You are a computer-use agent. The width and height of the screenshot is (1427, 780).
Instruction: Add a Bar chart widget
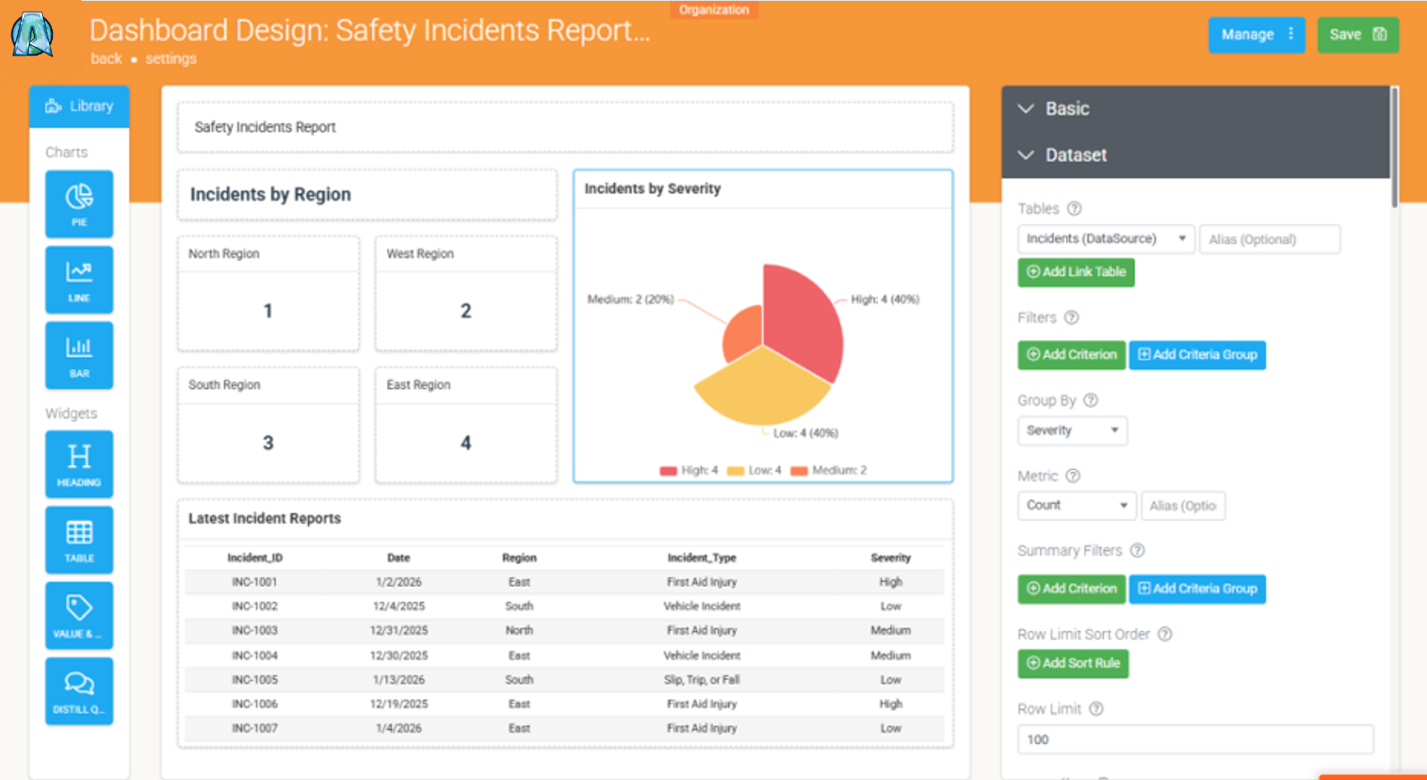[79, 355]
